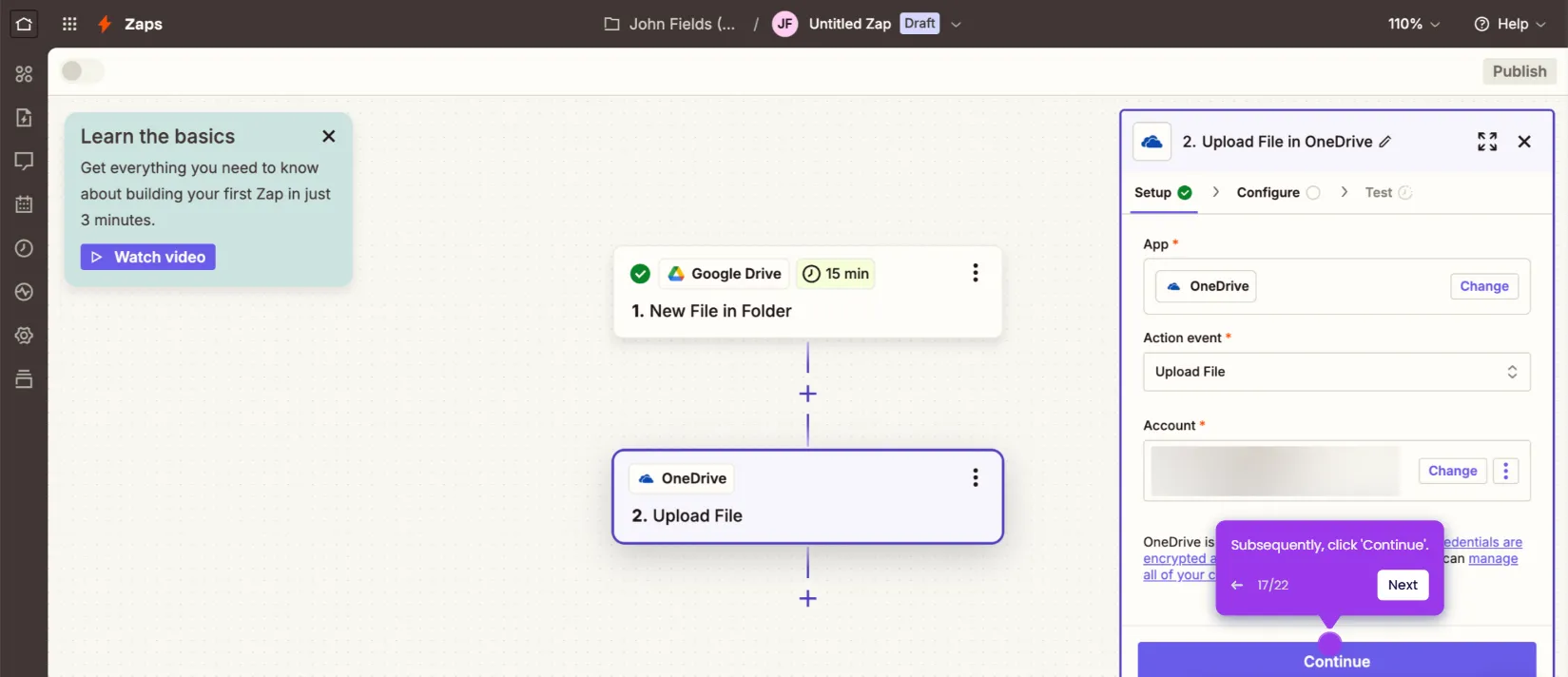Image resolution: width=1568 pixels, height=677 pixels.
Task: Switch to the Configure tab
Action: pos(1278,192)
